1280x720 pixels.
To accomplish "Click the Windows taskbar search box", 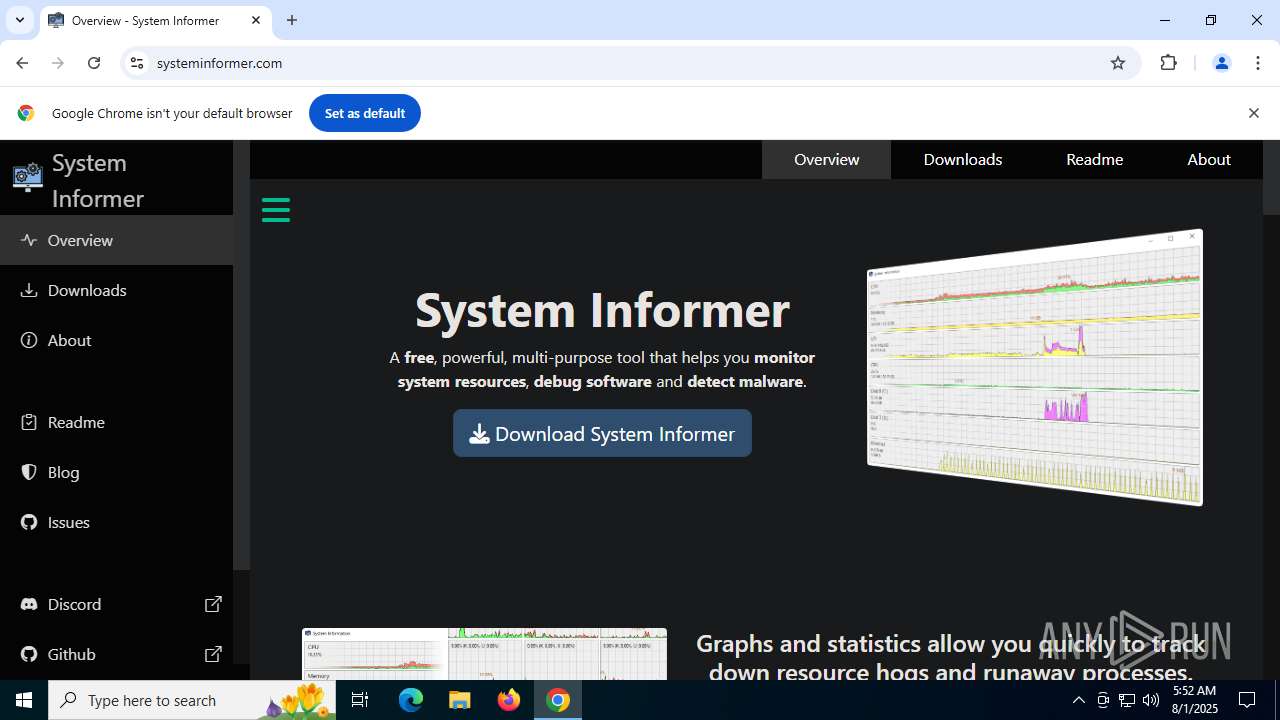I will (192, 700).
